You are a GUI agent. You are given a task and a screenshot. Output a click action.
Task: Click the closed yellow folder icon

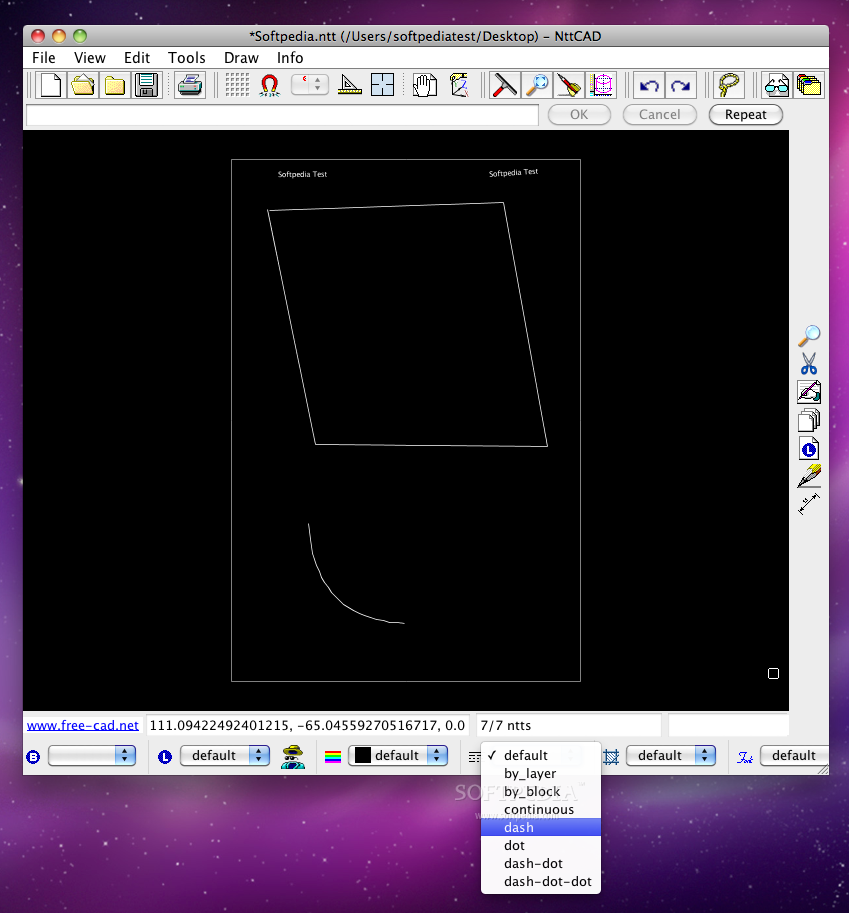[x=114, y=86]
